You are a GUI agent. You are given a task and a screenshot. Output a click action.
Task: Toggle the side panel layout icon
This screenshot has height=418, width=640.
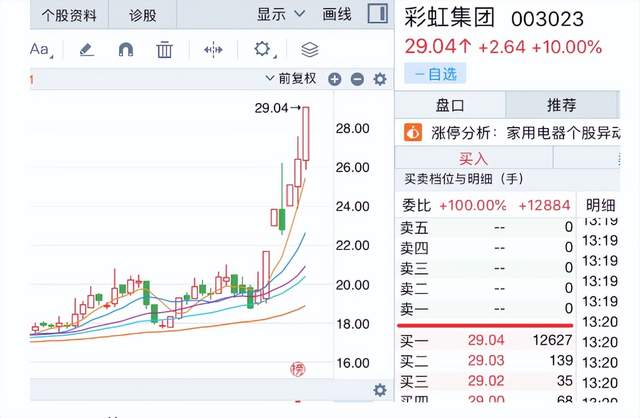pos(376,14)
